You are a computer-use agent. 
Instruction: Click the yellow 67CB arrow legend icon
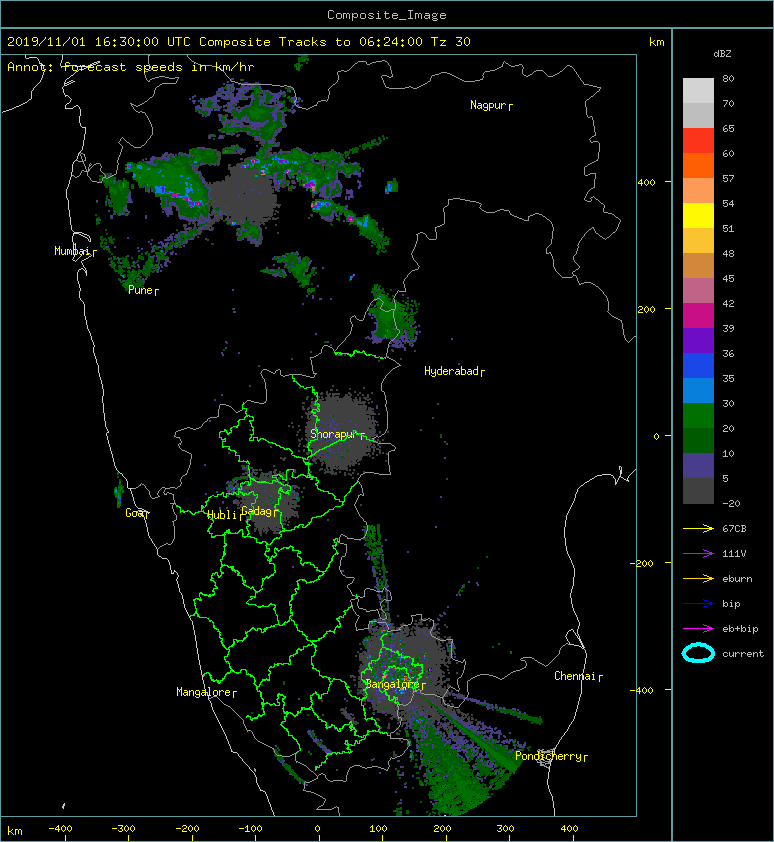click(698, 528)
